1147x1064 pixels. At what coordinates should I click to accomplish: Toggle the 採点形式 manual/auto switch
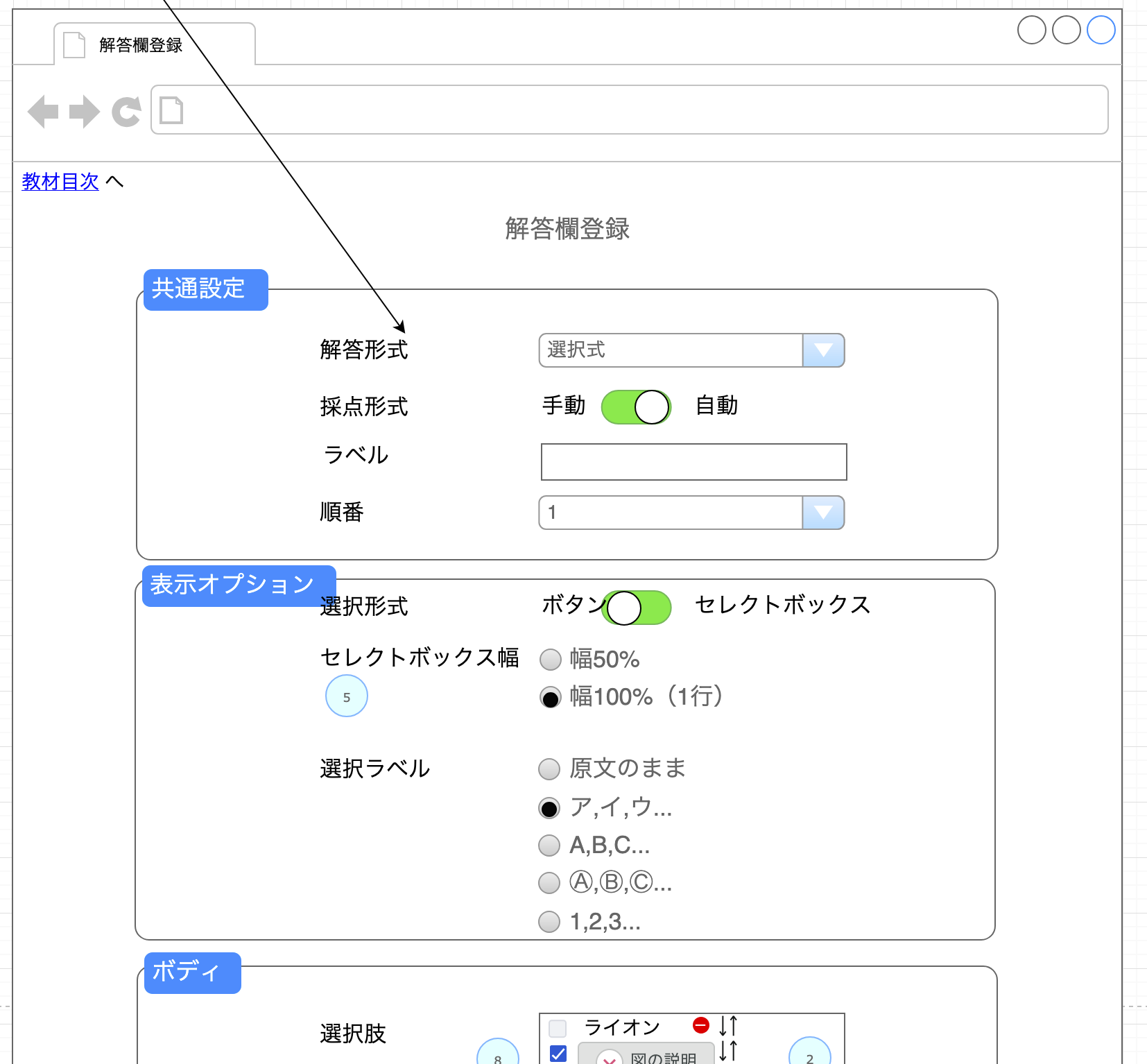tap(636, 406)
